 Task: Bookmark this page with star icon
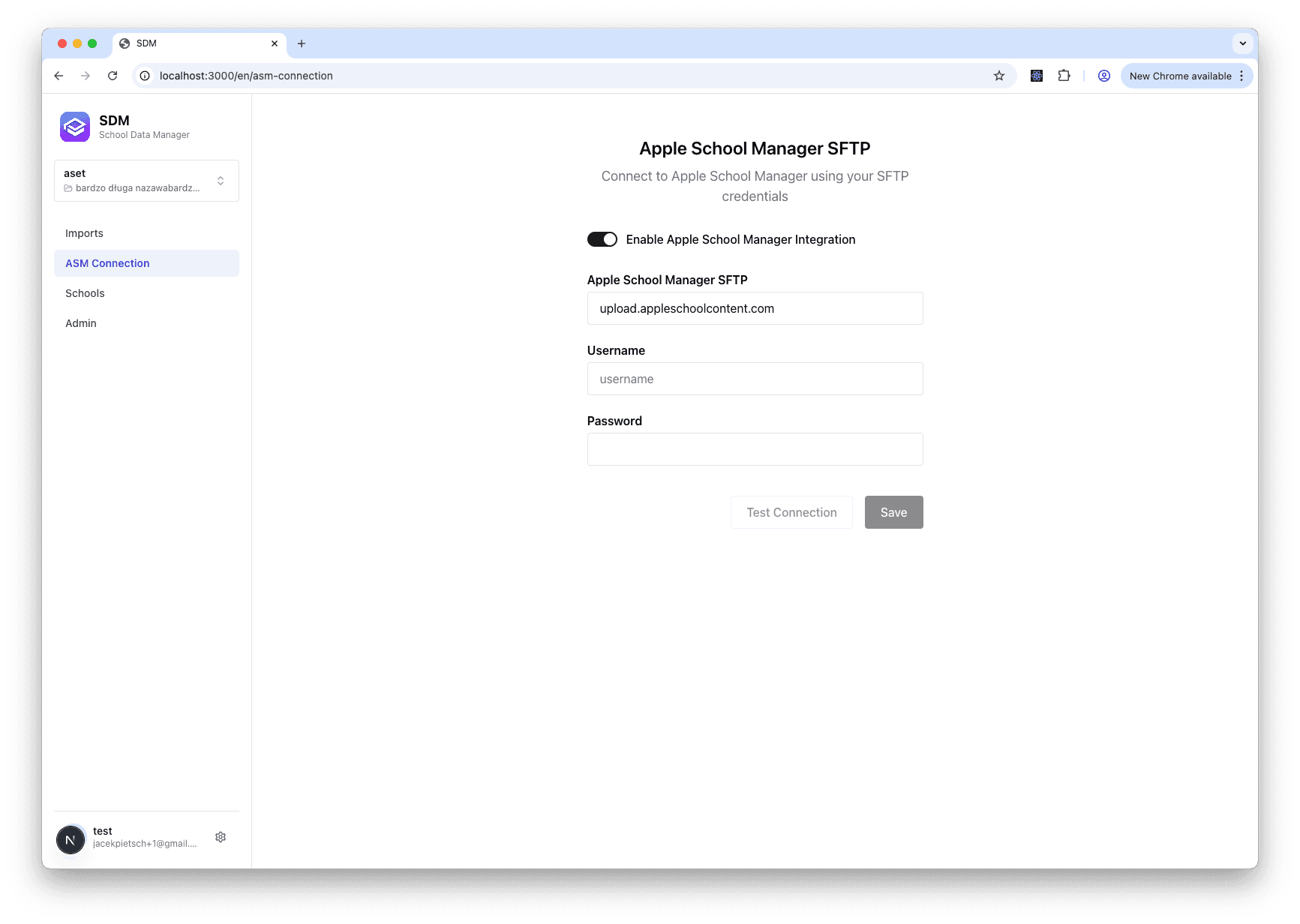coord(999,76)
